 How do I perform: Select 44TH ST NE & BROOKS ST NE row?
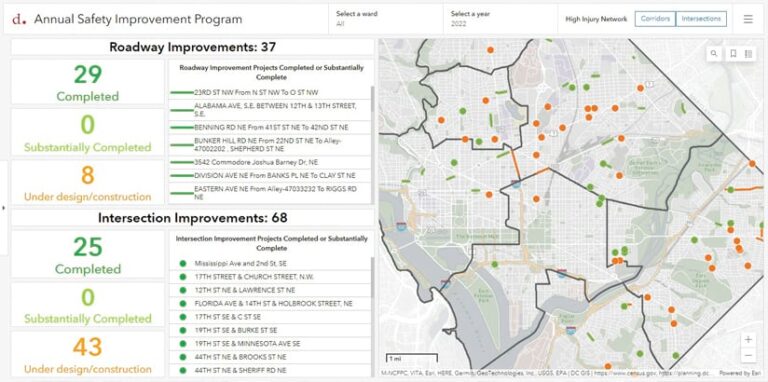click(271, 357)
